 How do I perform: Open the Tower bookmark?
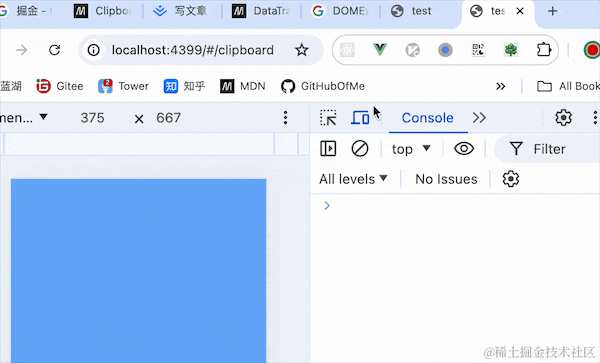point(123,86)
